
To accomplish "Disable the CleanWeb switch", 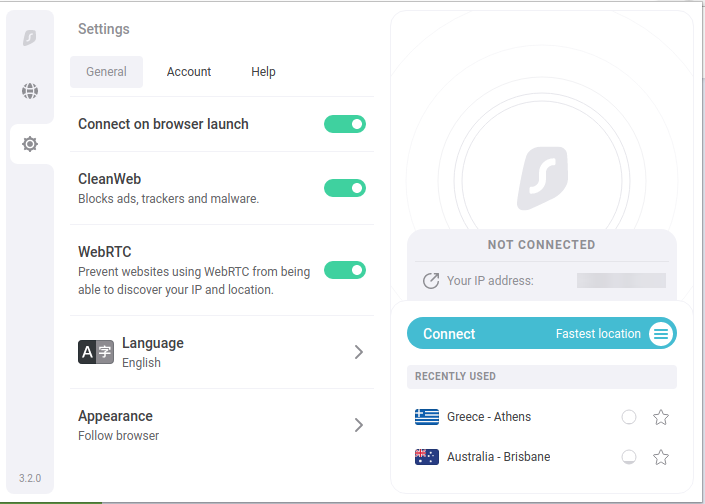I will (x=345, y=188).
